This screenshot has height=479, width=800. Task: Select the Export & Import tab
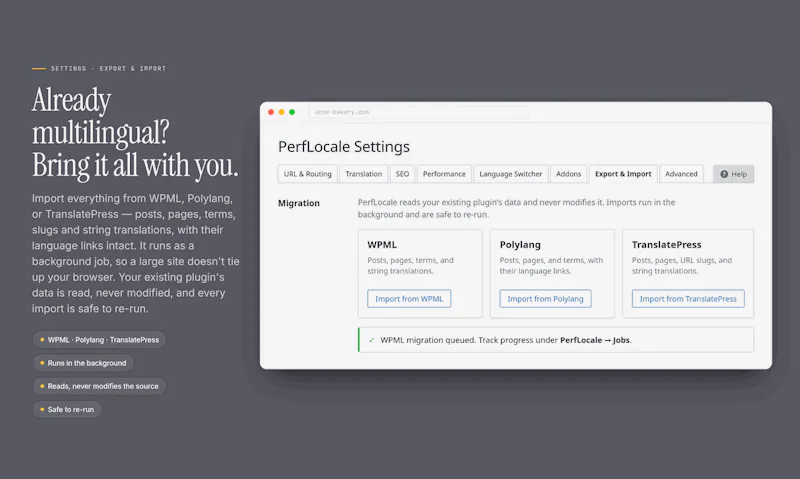click(623, 174)
